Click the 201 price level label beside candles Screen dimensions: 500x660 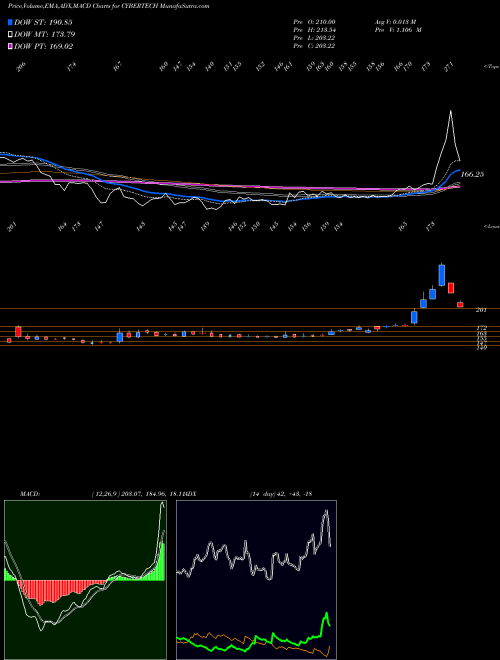tap(481, 310)
